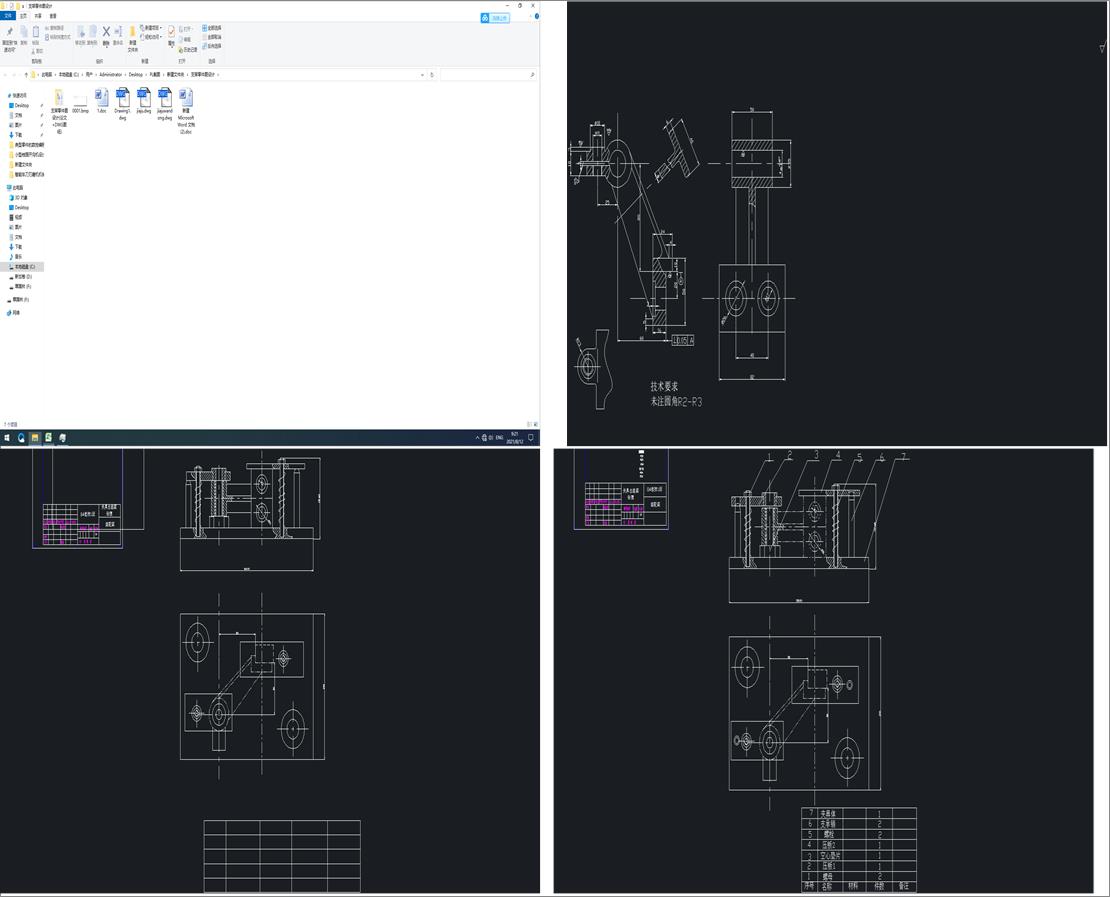This screenshot has width=1110, height=897.
Task: Select Music under This PC
Action: (16, 256)
